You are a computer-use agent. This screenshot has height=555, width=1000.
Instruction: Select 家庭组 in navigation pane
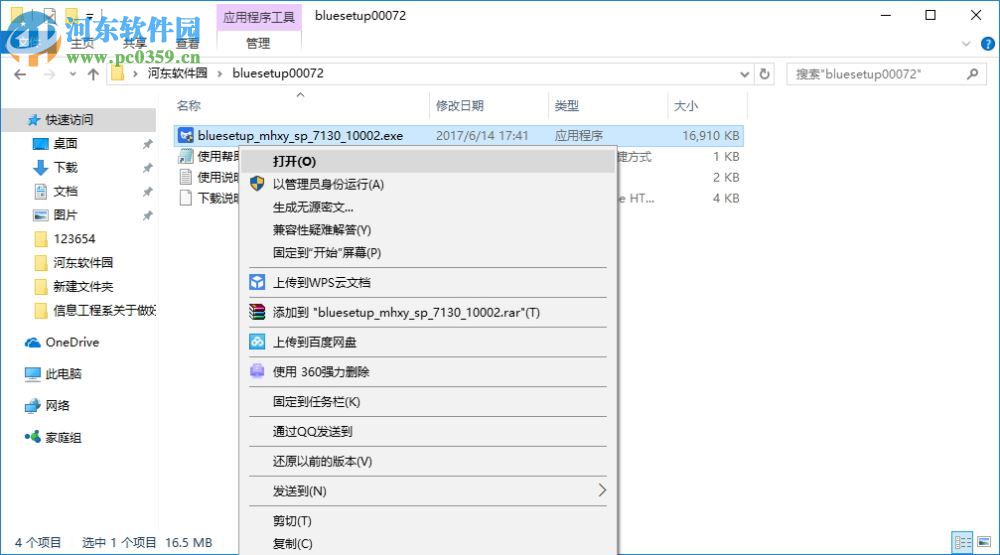pyautogui.click(x=63, y=438)
